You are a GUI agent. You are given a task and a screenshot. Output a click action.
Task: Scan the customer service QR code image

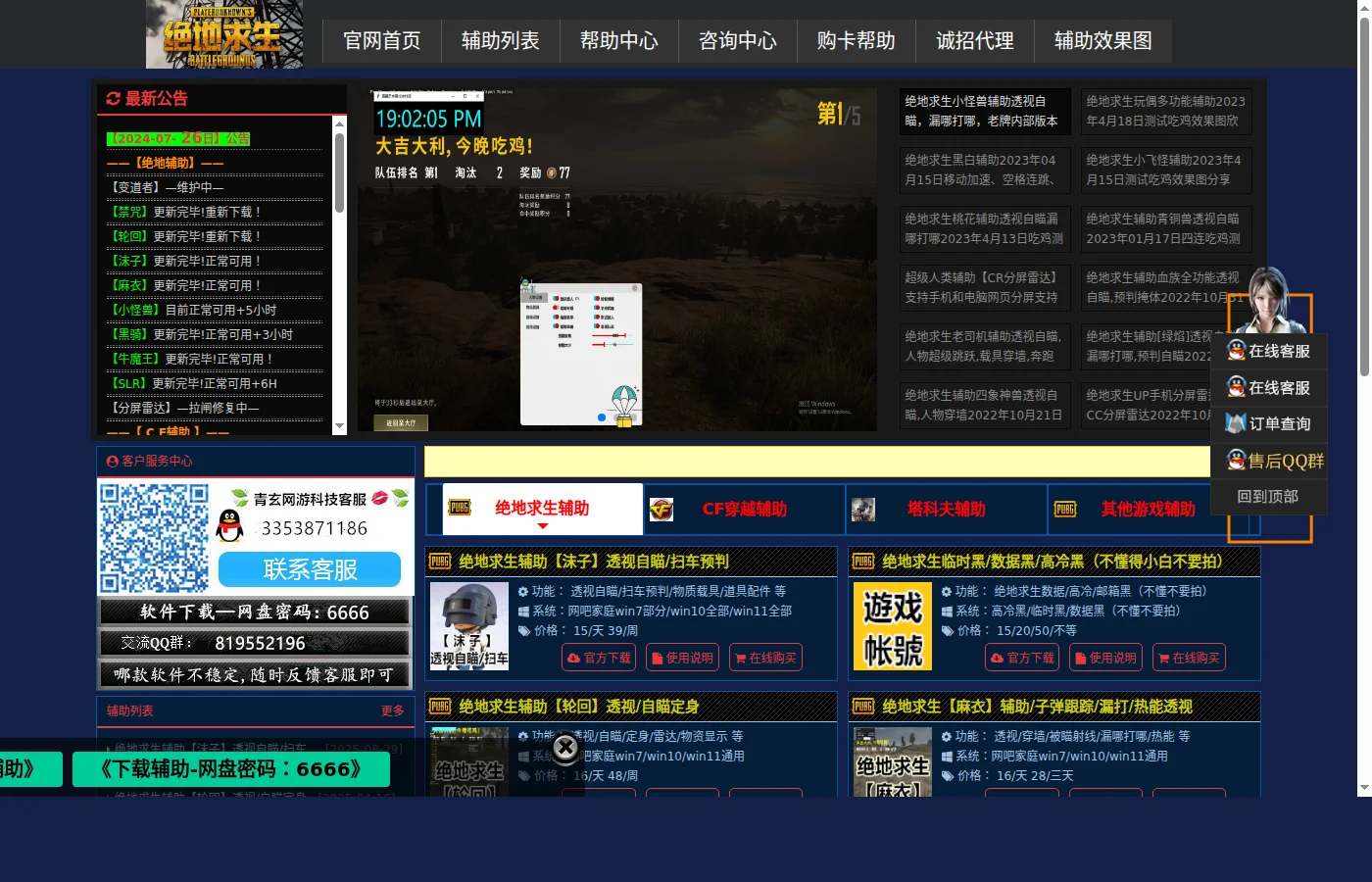pyautogui.click(x=154, y=537)
